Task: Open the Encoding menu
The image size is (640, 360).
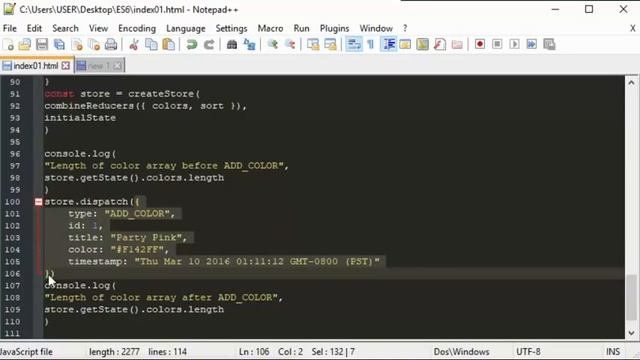Action: tap(137, 28)
